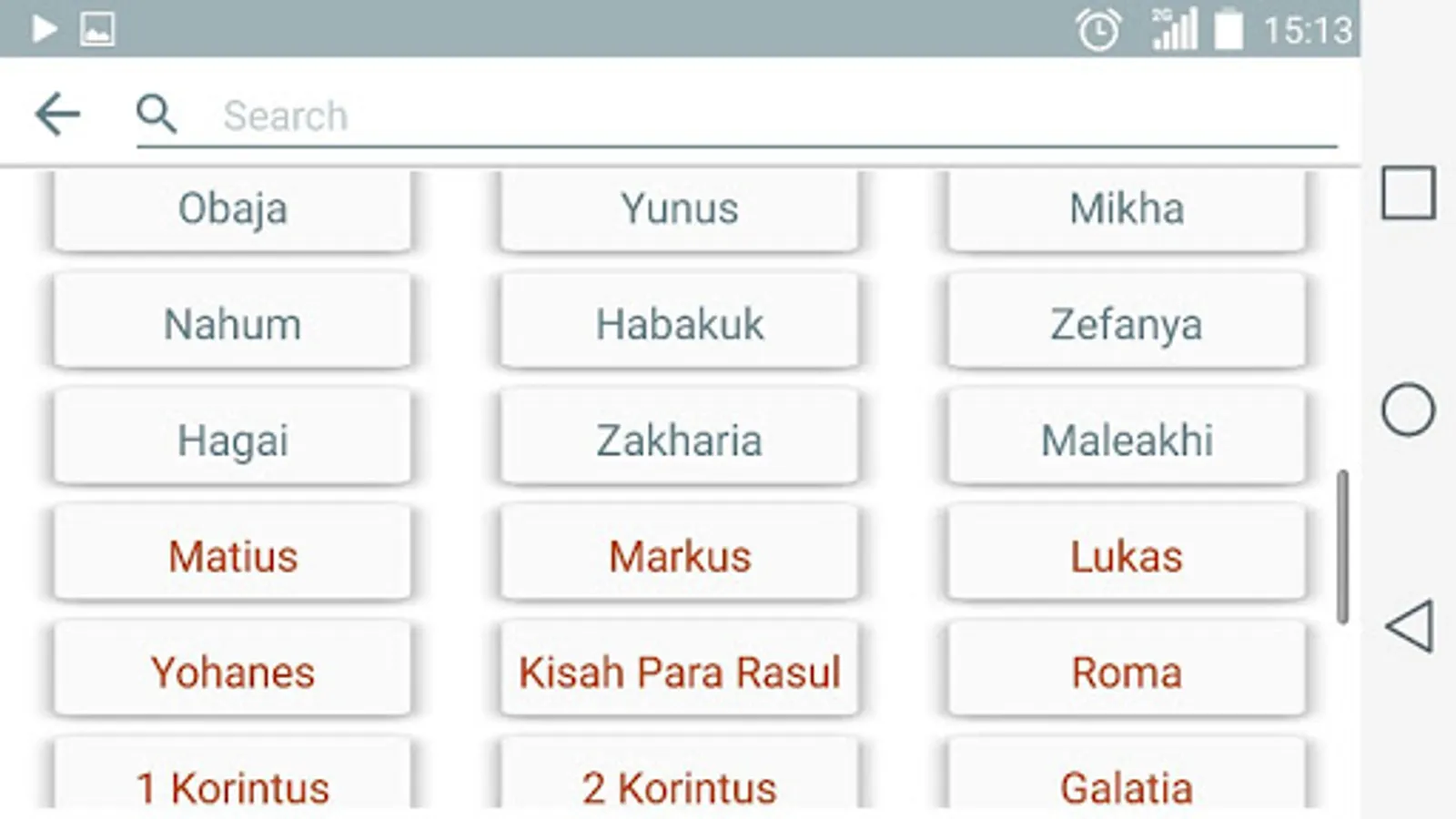Tap the play icon in status bar
Viewport: 1456px width, 819px height.
43,29
